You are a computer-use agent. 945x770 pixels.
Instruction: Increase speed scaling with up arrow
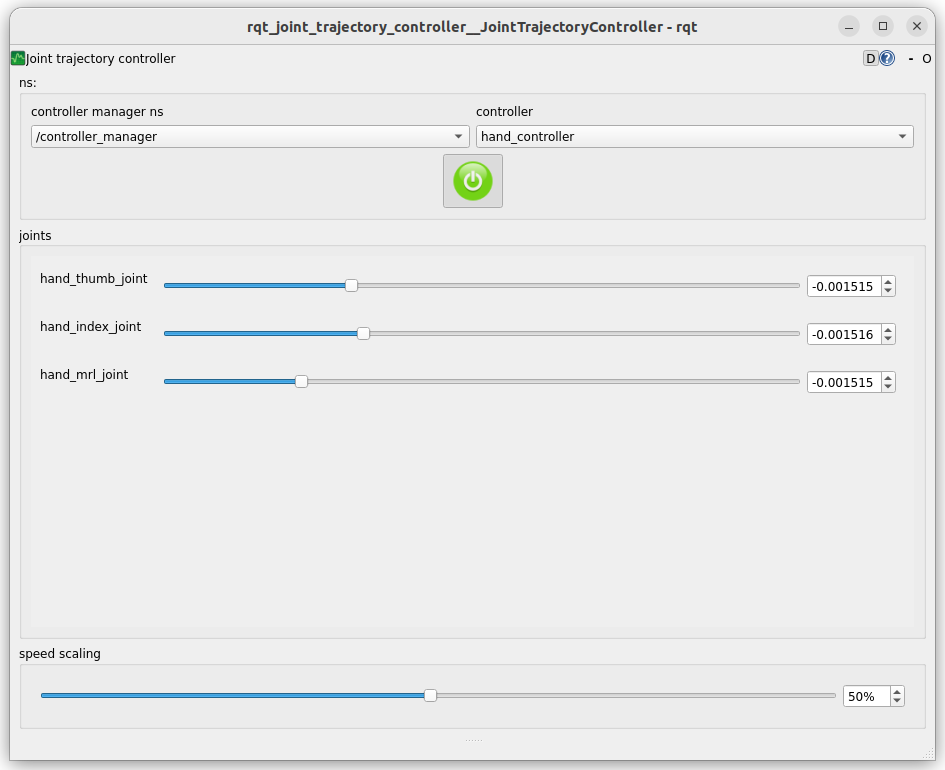897,691
